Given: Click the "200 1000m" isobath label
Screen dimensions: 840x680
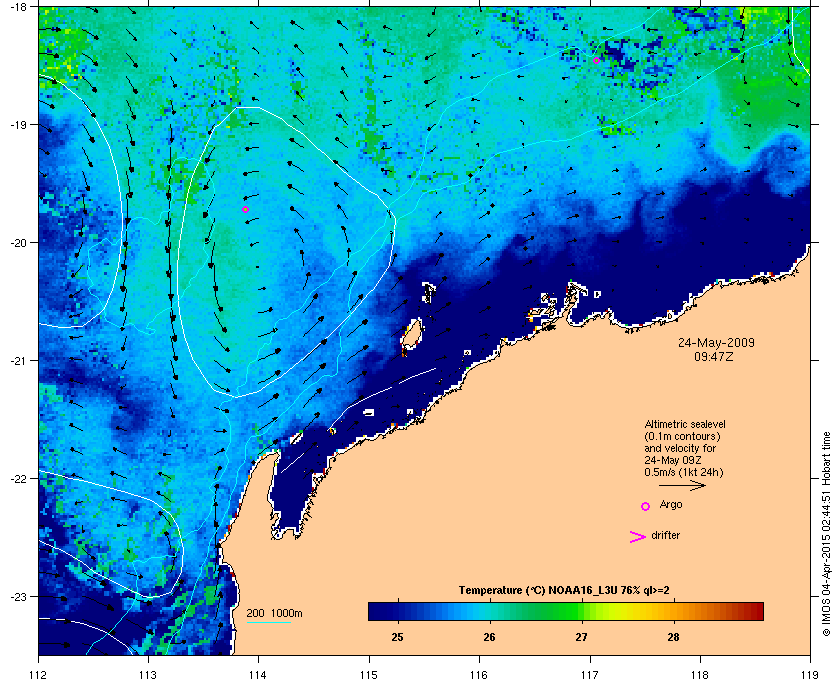Looking at the screenshot, I should pos(274,614).
